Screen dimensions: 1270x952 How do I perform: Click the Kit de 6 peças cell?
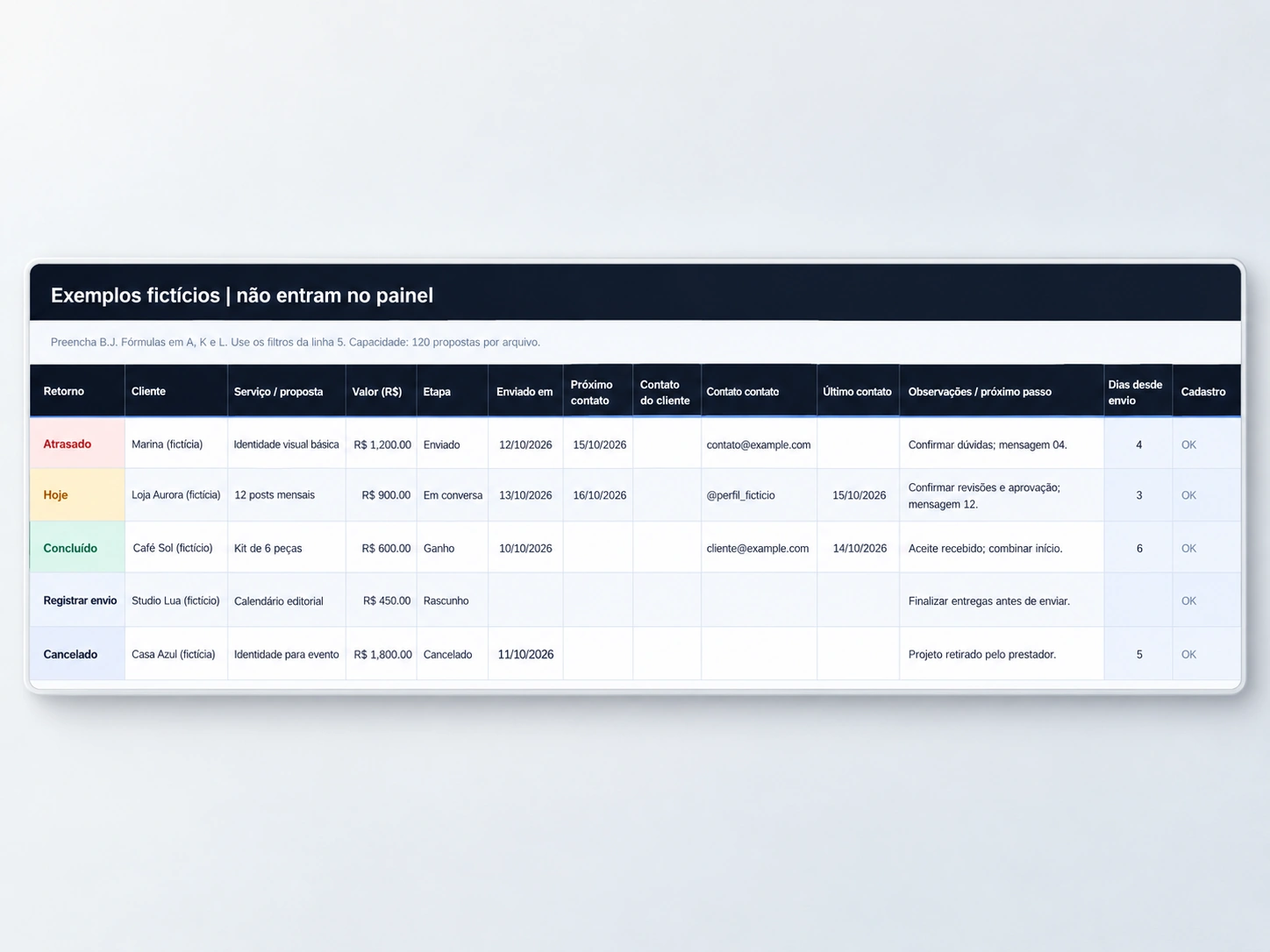click(x=287, y=548)
